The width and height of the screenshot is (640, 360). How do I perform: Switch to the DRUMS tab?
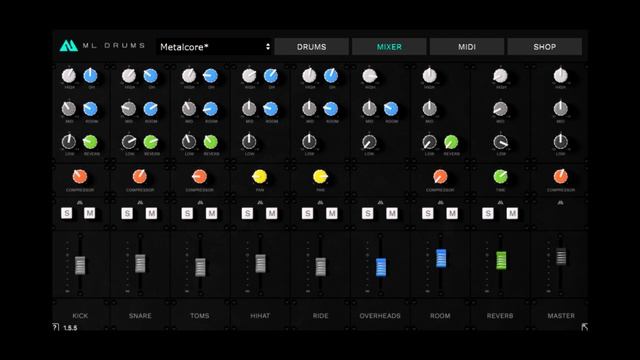311,47
